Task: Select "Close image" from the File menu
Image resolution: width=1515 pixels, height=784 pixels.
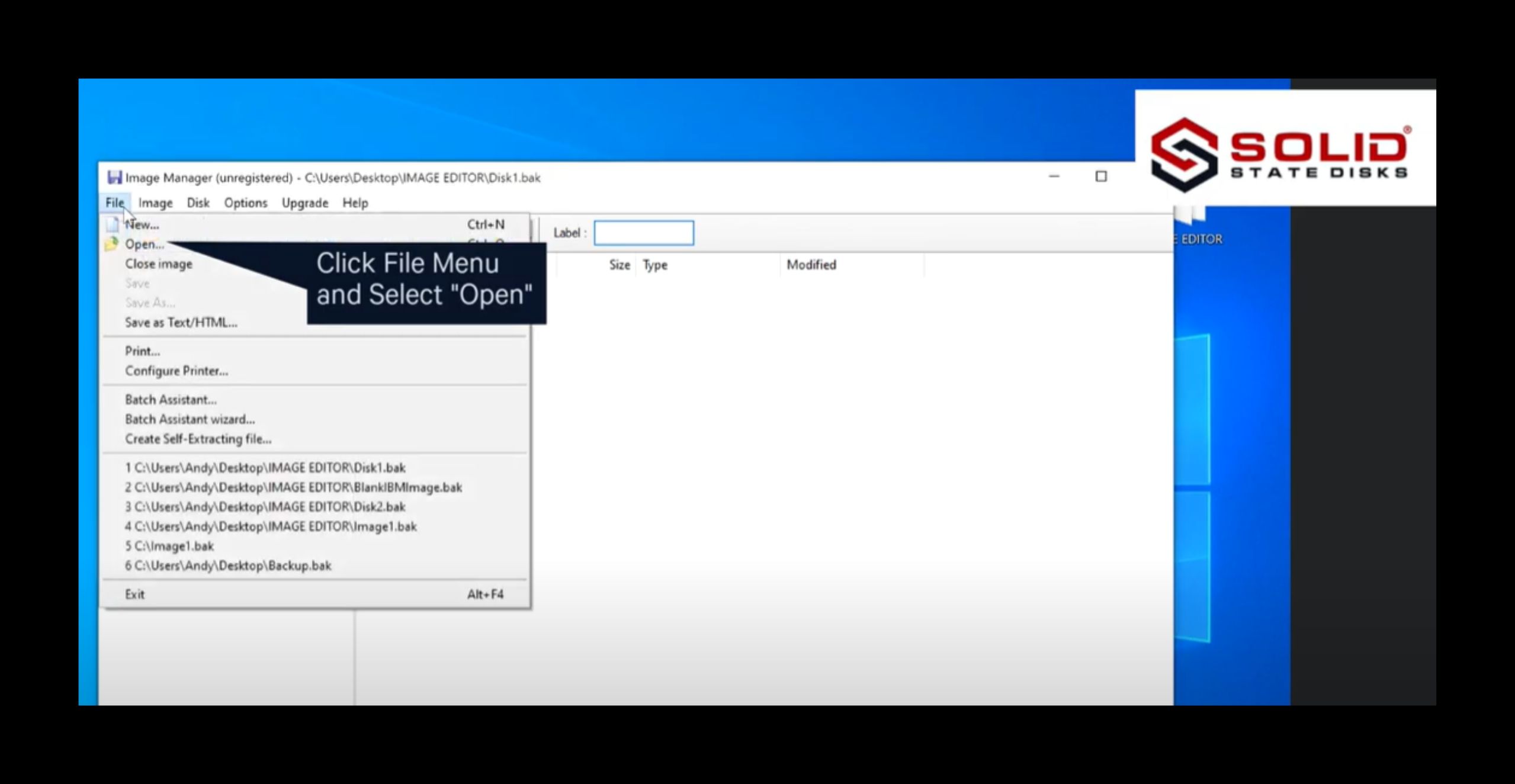Action: 158,264
